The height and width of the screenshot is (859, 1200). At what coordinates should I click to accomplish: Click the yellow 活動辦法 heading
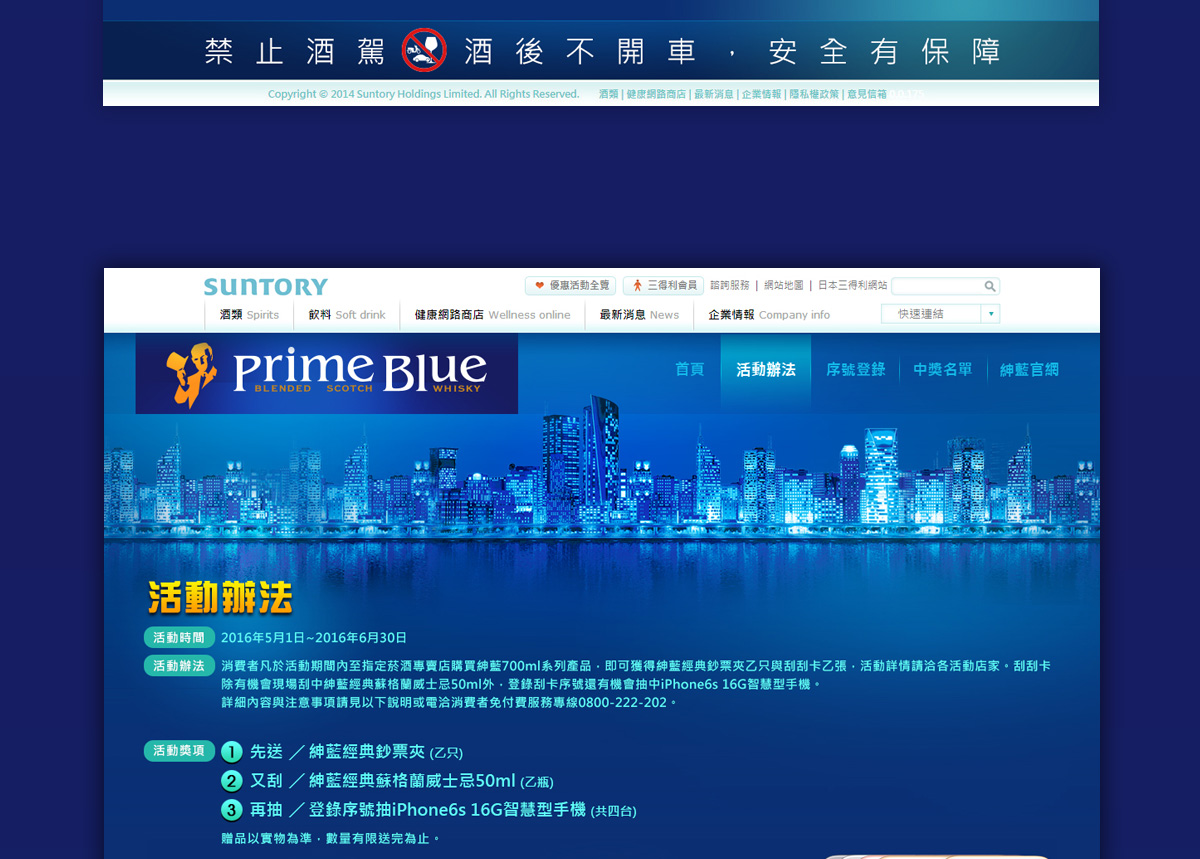pyautogui.click(x=220, y=598)
